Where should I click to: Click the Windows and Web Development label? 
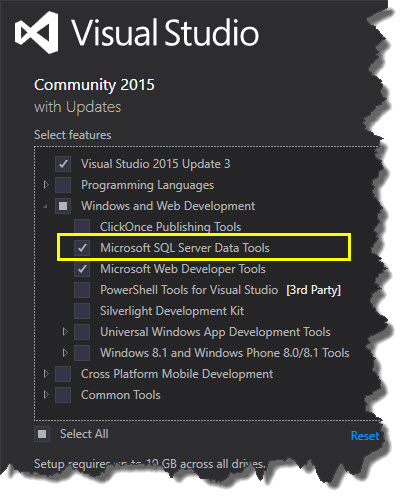pos(168,206)
